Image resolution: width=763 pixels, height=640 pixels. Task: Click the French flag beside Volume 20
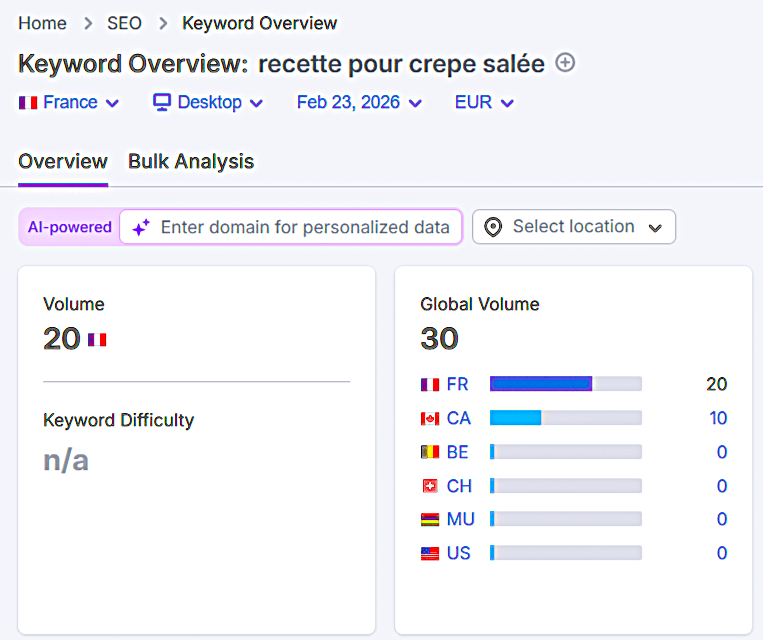pos(97,339)
